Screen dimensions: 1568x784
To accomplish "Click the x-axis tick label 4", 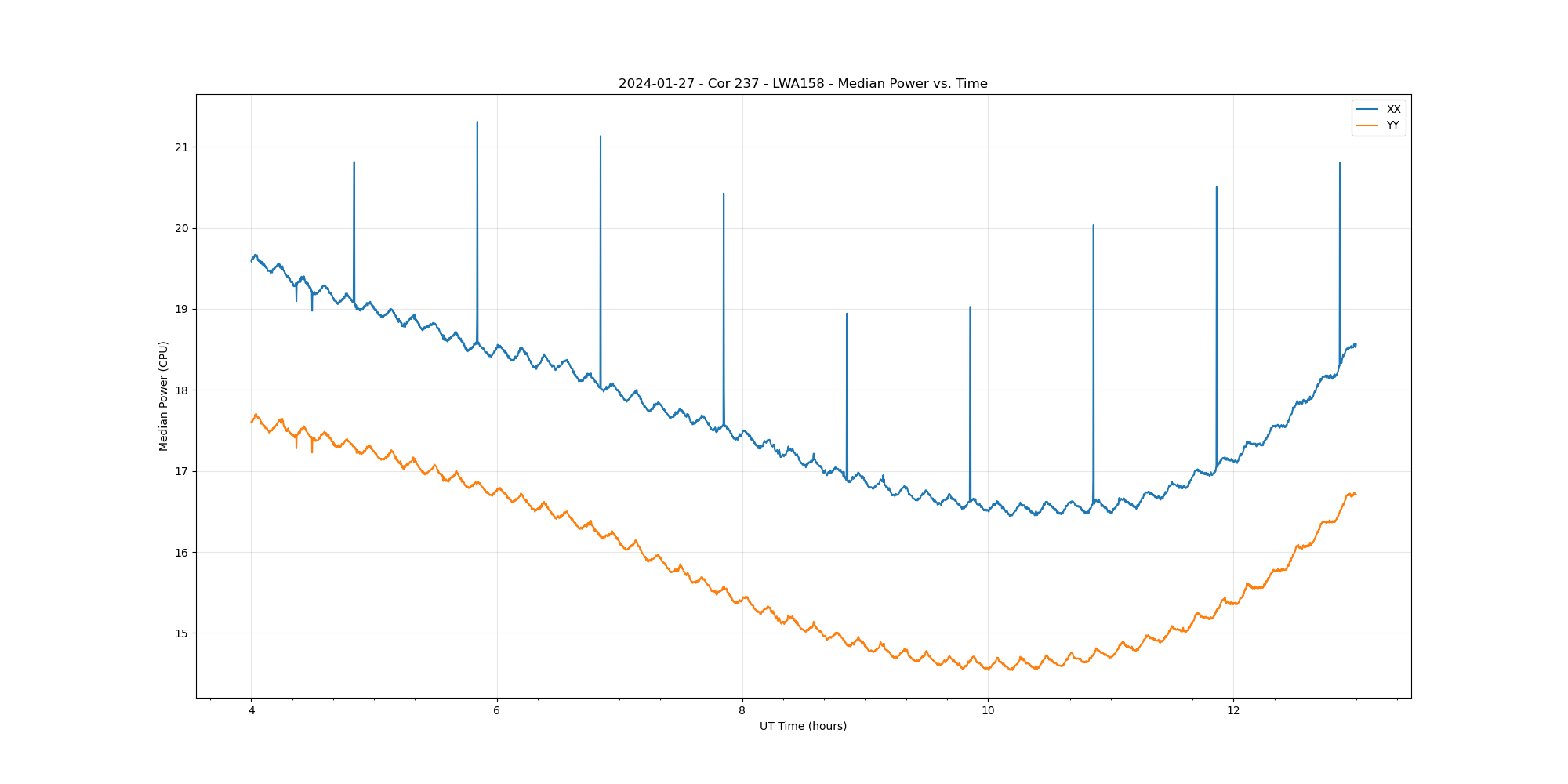I will pos(252,711).
